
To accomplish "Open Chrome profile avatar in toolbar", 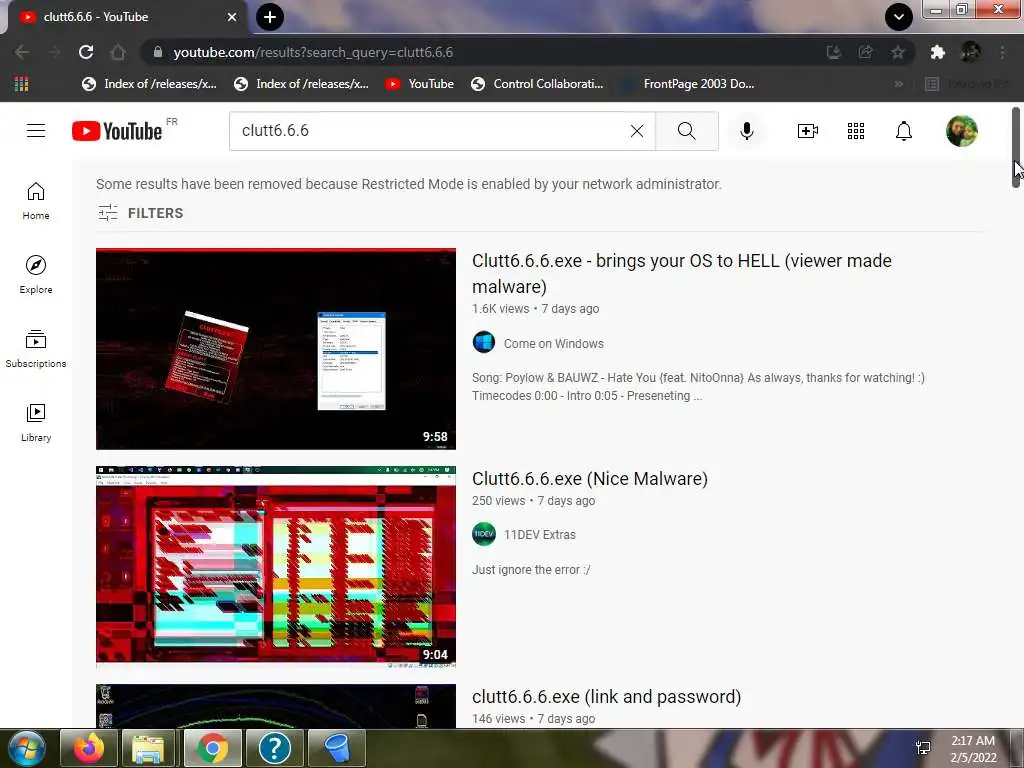I will (970, 52).
